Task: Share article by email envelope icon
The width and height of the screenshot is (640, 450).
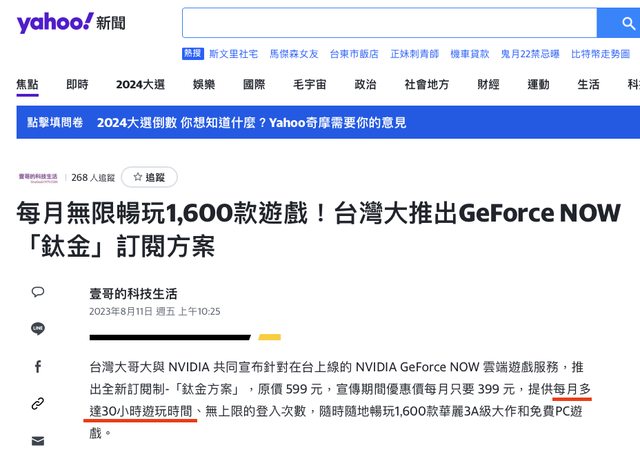Action: 38,441
